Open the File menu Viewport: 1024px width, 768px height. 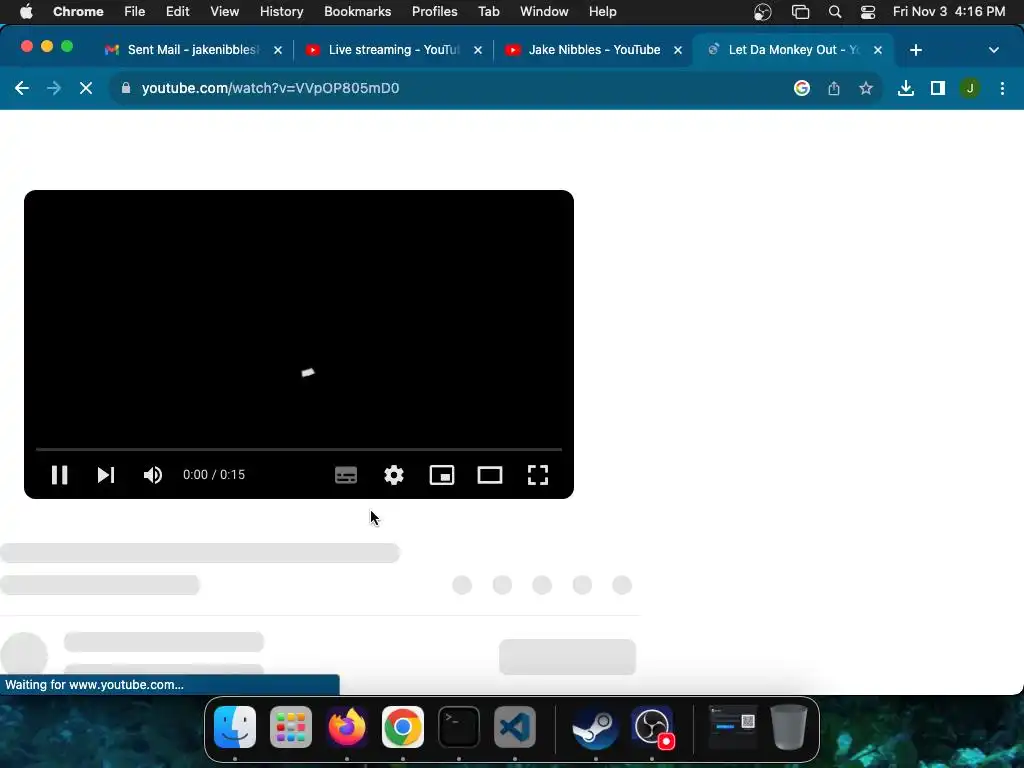pyautogui.click(x=135, y=11)
